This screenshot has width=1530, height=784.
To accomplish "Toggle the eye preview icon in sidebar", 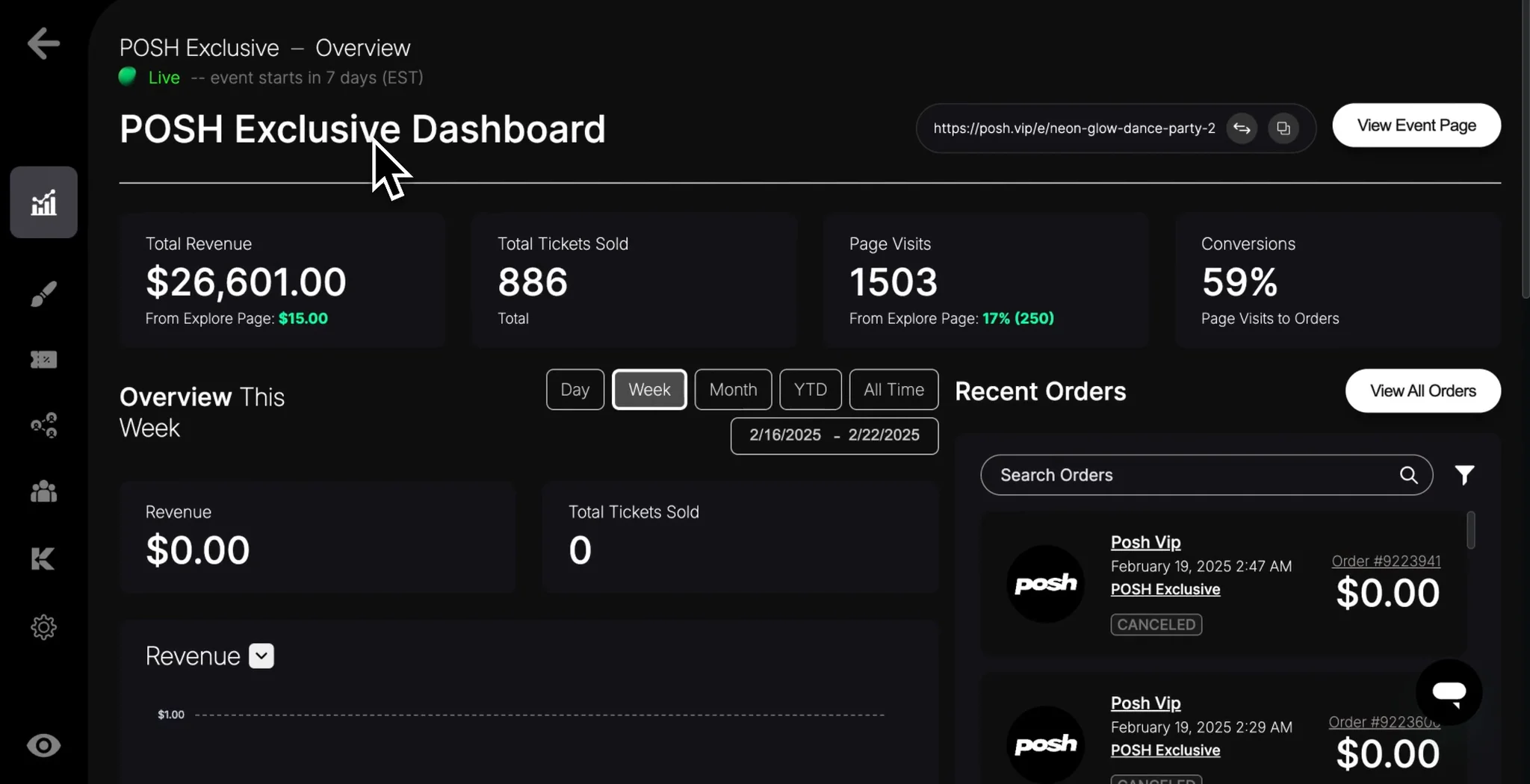I will click(x=43, y=745).
